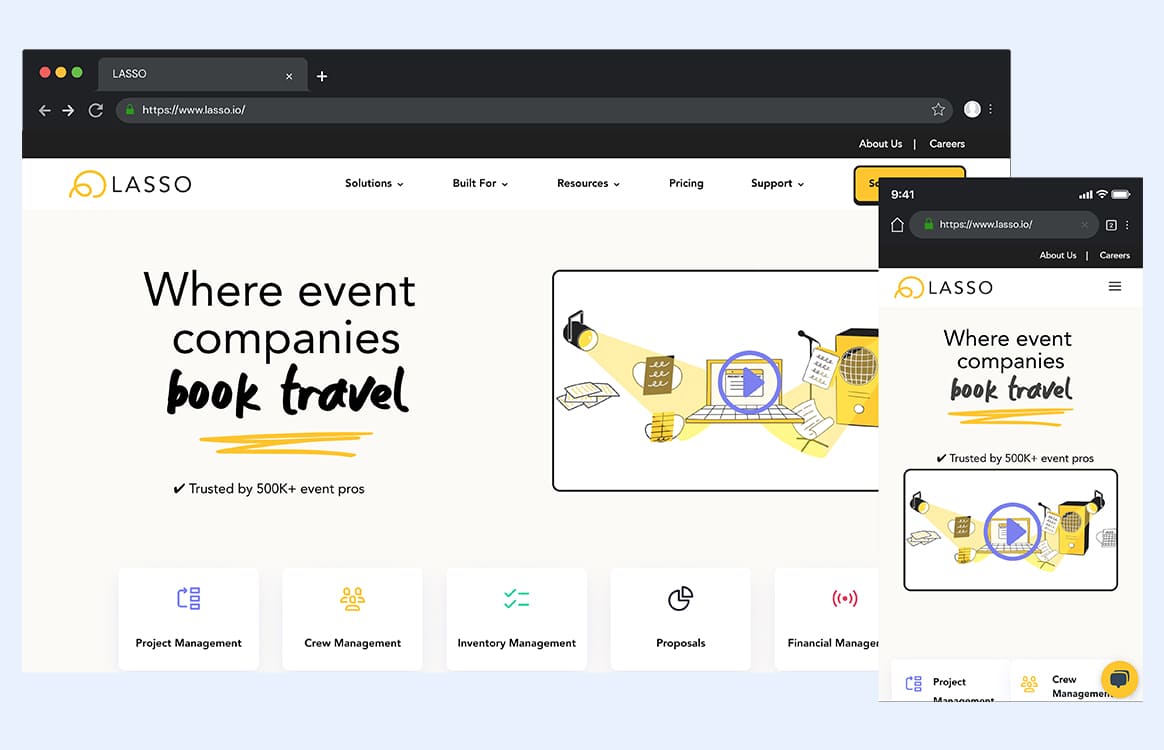Click the 9:41 clock in the mobile status bar
Image resolution: width=1164 pixels, height=750 pixels.
[x=903, y=195]
